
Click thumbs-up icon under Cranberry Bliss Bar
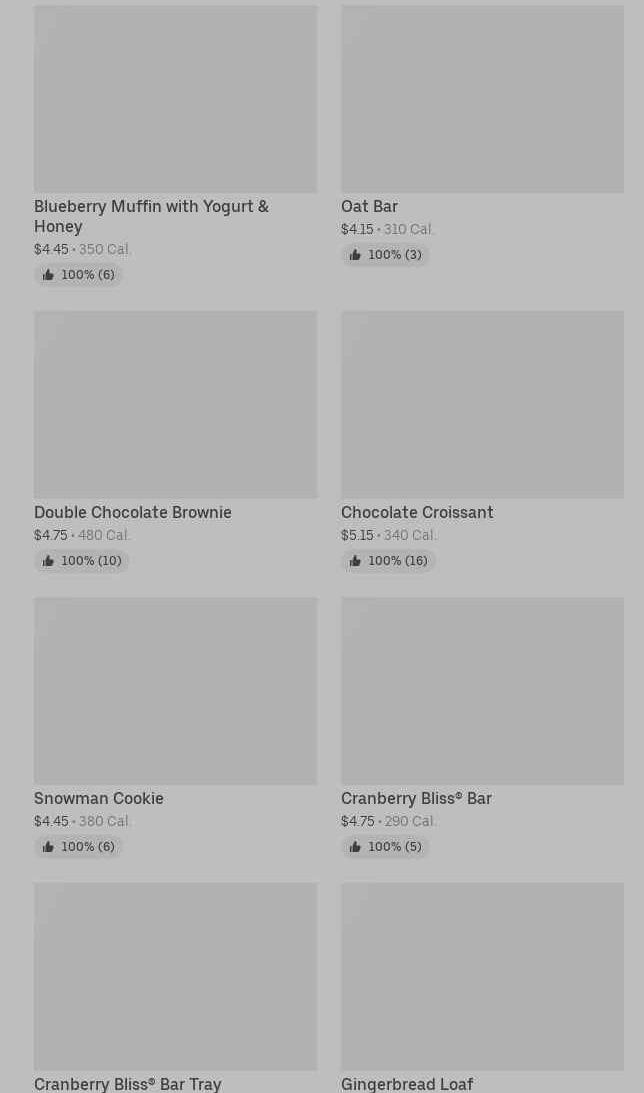click(x=355, y=847)
